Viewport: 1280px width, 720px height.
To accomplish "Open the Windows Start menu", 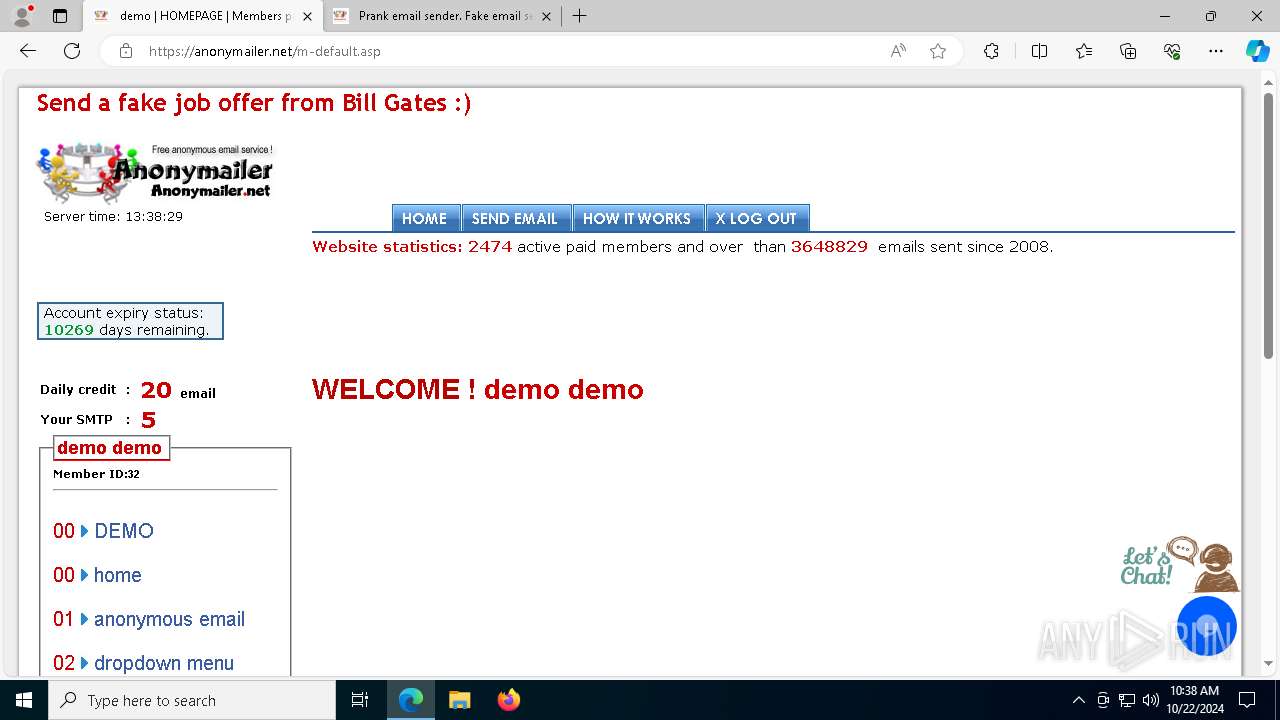I will coord(24,700).
